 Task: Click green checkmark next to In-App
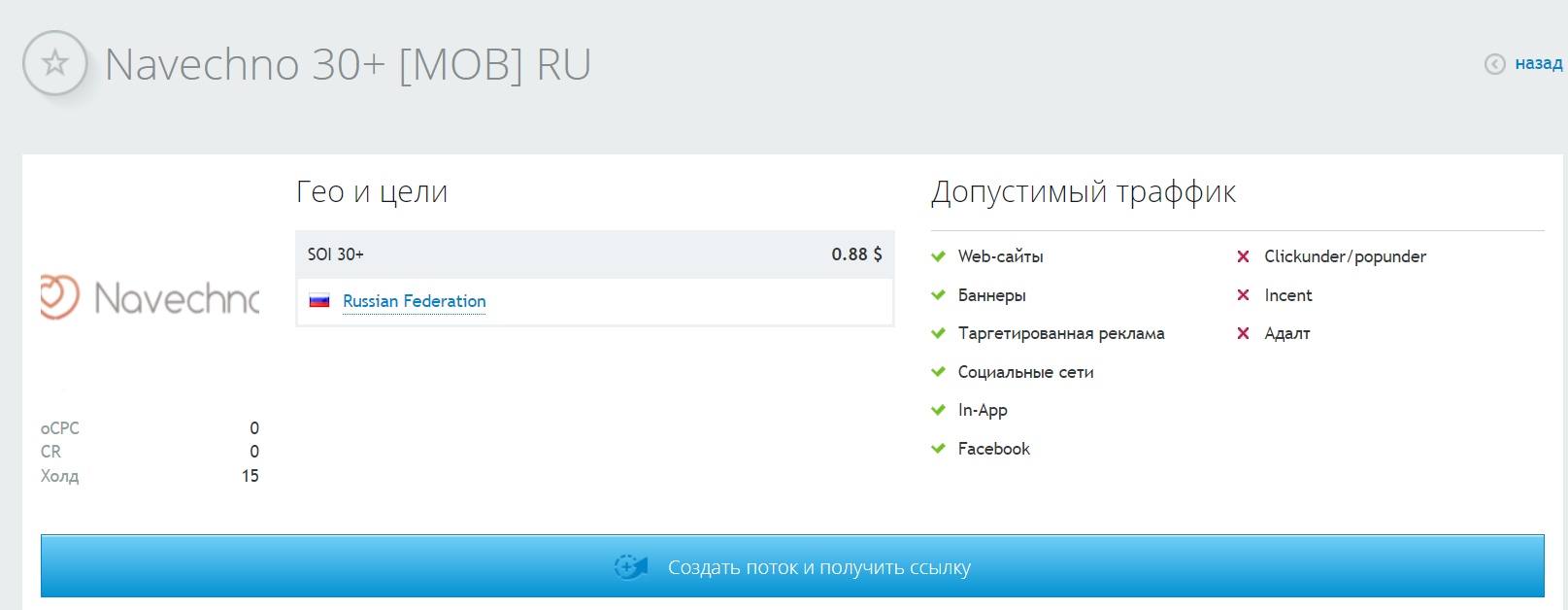(938, 410)
